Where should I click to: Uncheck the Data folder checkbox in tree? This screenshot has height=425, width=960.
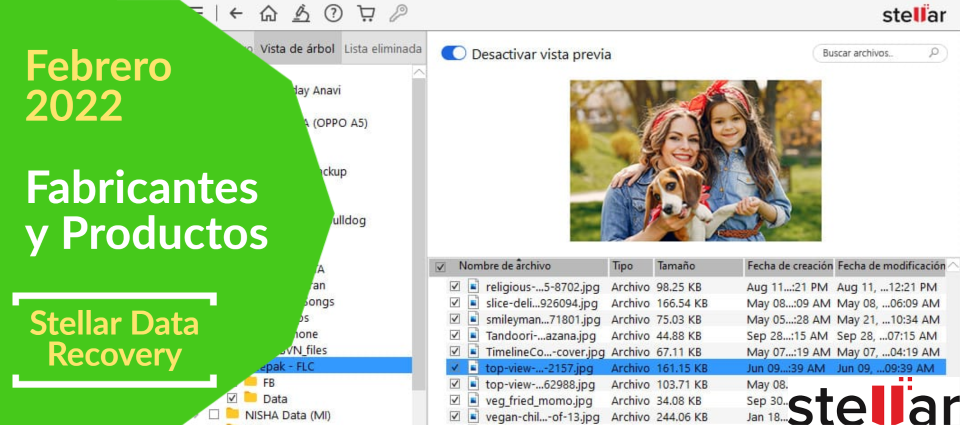coord(231,398)
